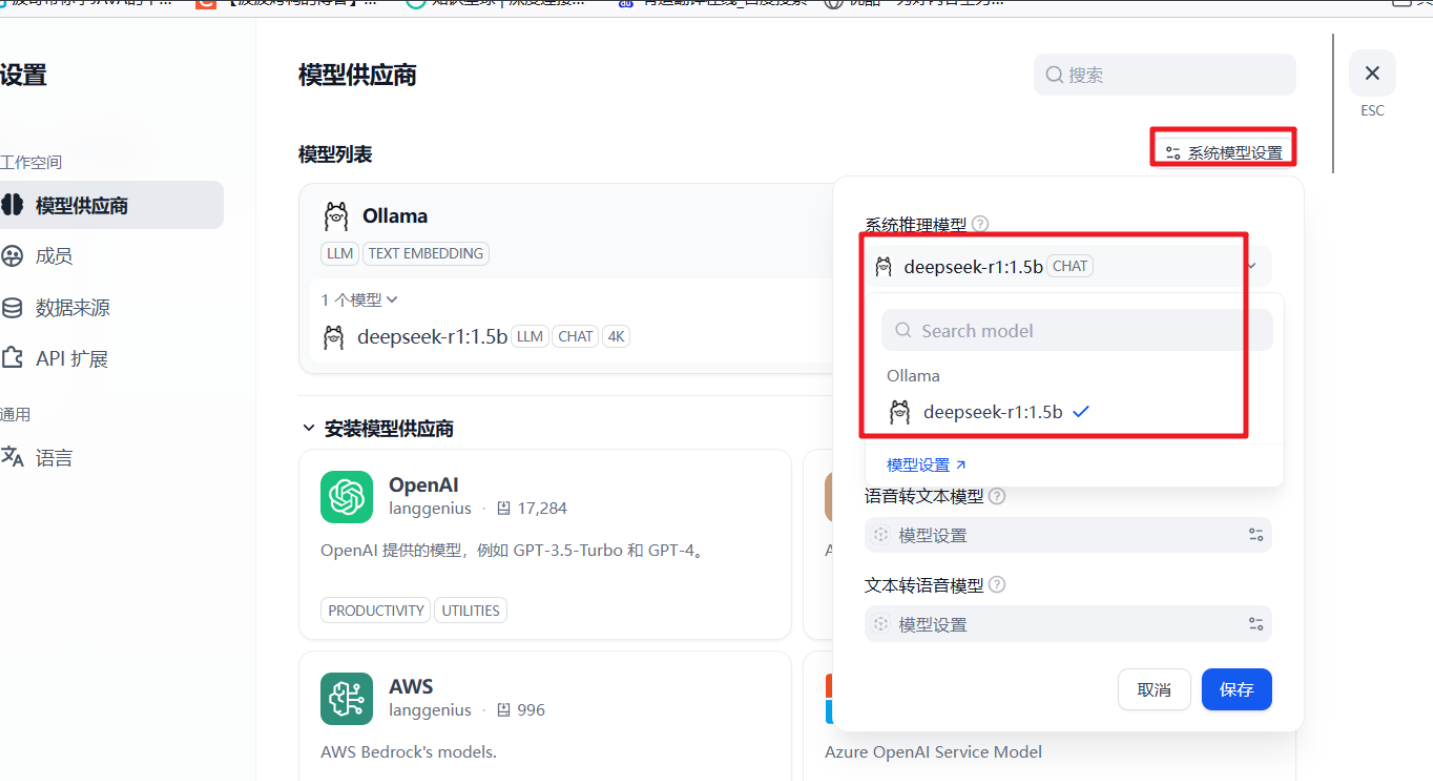Viewport: 1433px width, 781px height.
Task: Click the 取消 button
Action: click(x=1154, y=690)
